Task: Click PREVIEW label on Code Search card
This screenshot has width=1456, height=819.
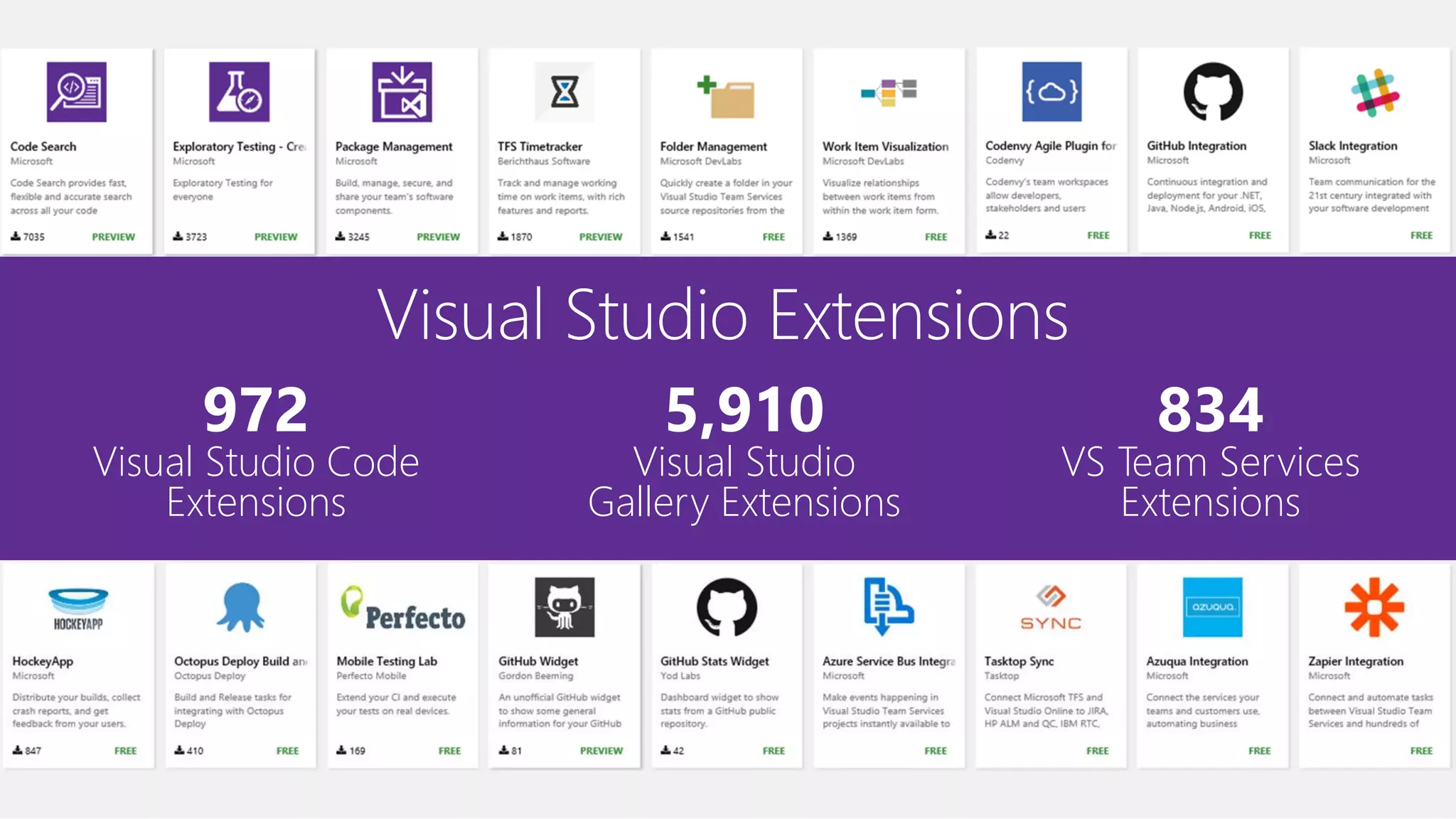Action: [113, 237]
